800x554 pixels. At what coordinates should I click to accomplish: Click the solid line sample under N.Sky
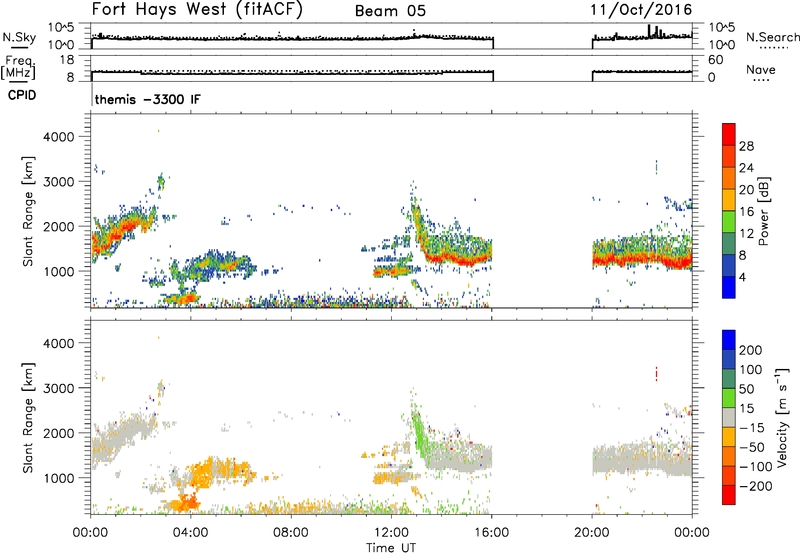pyautogui.click(x=18, y=48)
